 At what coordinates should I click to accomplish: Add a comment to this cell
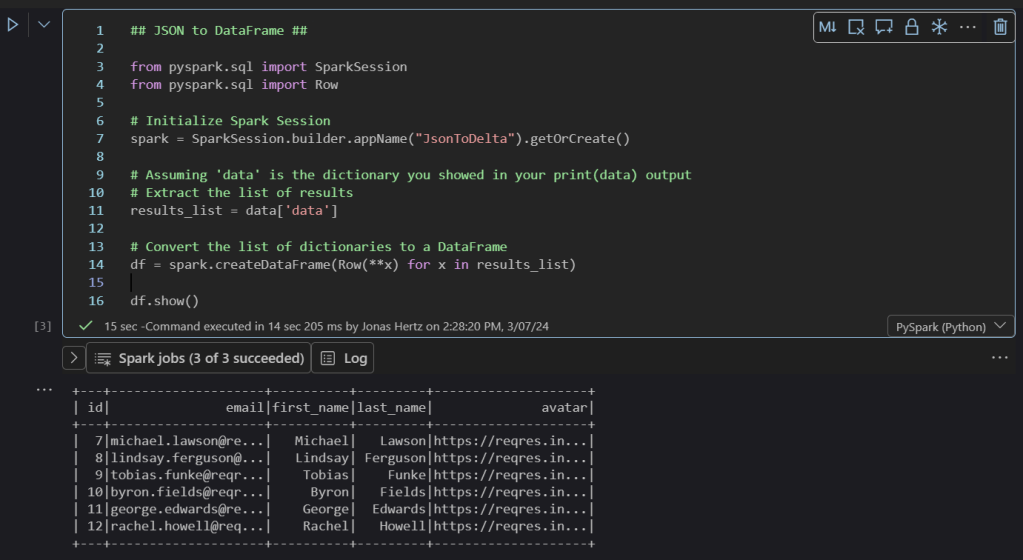tap(884, 28)
